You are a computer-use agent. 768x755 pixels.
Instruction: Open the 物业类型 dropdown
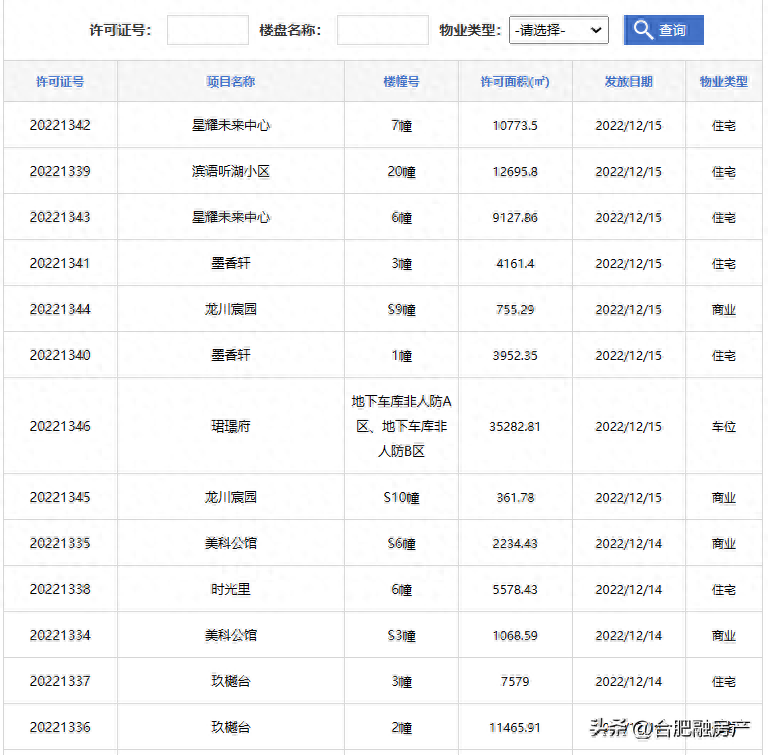(558, 30)
